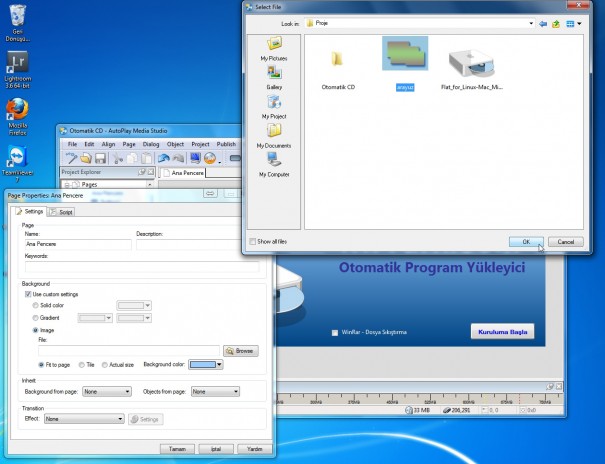Toggle the Show all files checkbox
The width and height of the screenshot is (605, 464).
coord(253,241)
